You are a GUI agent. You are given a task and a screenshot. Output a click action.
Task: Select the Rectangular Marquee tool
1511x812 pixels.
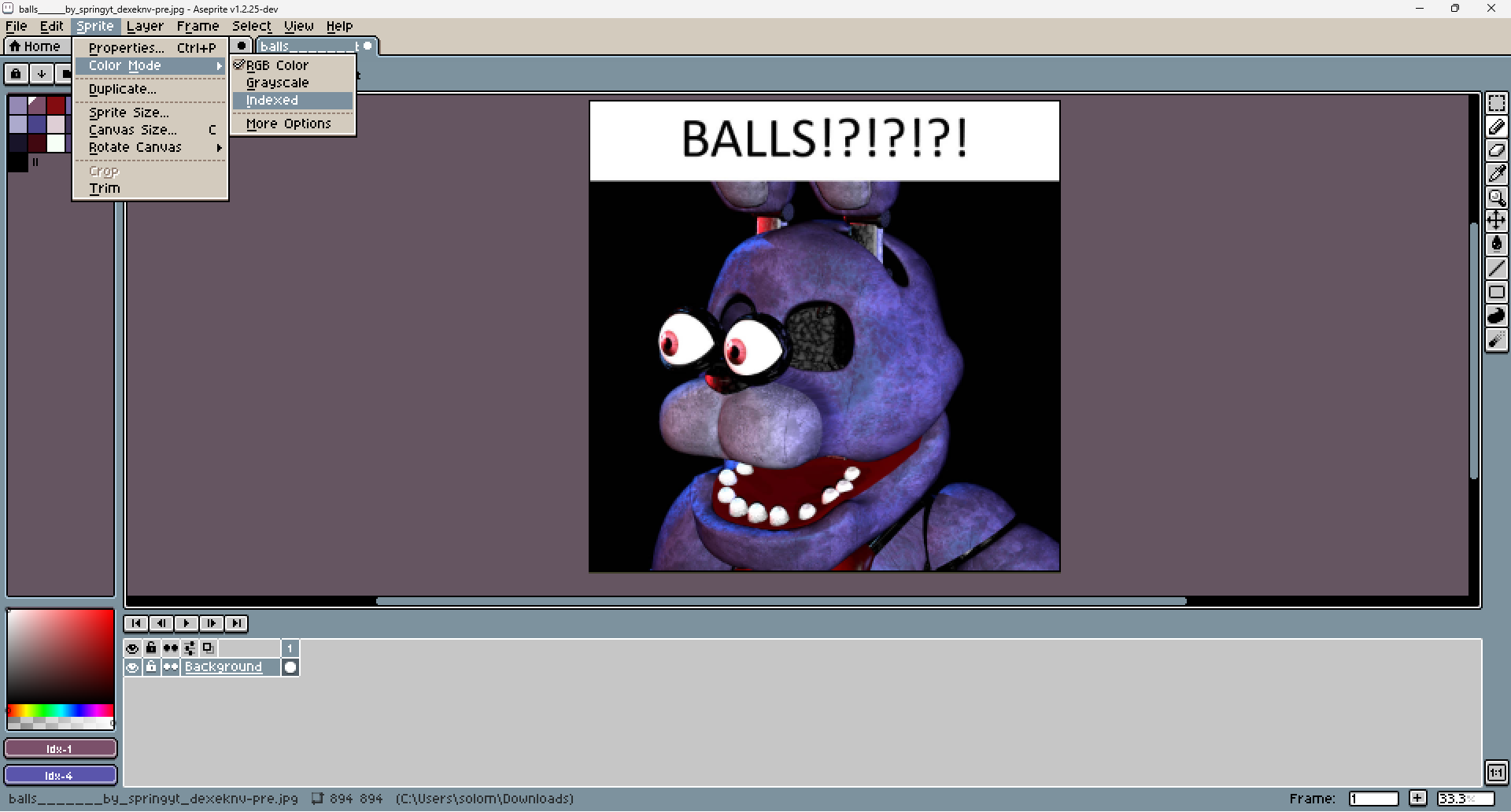(1496, 103)
